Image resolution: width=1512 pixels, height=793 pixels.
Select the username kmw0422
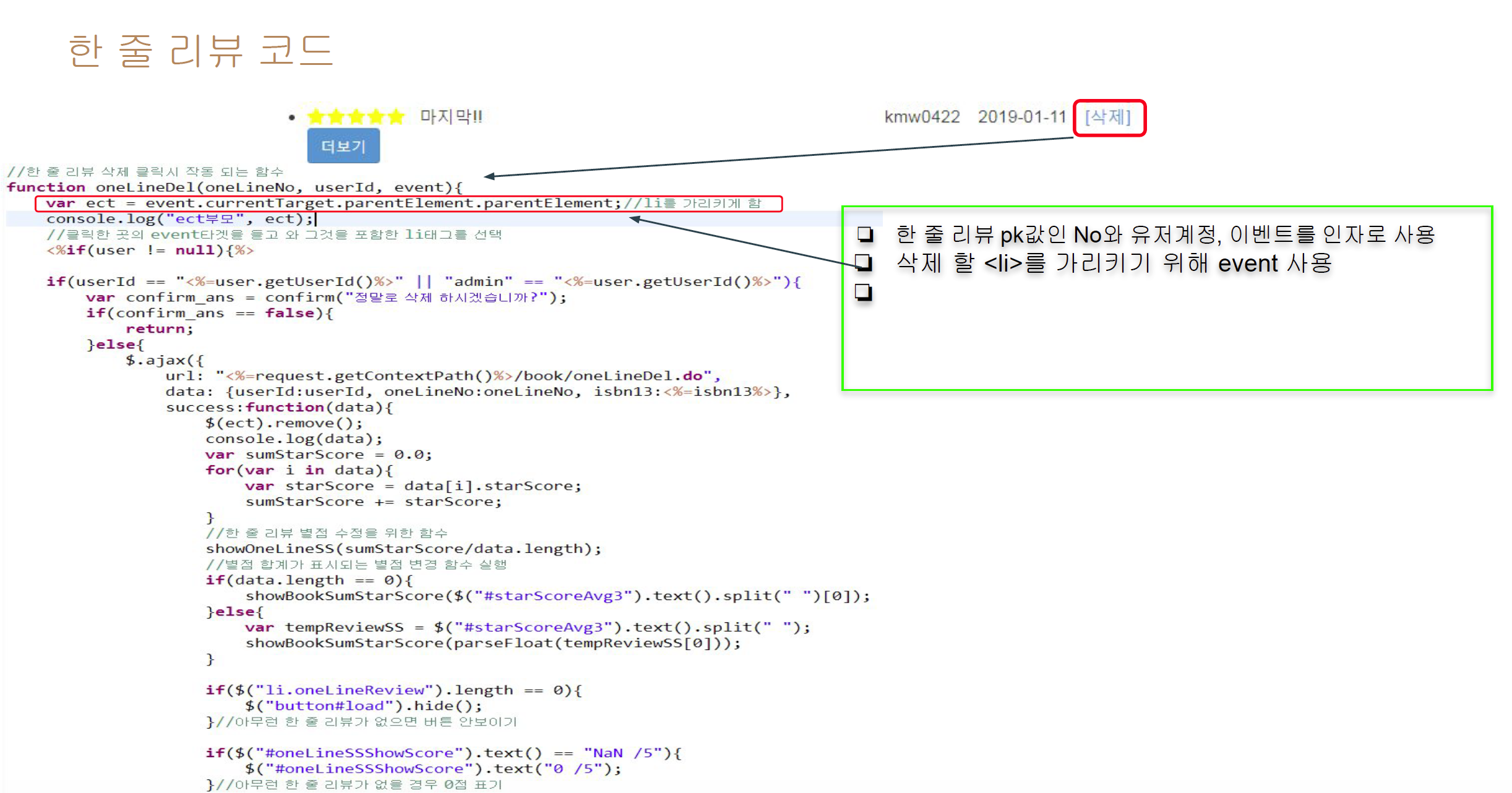click(x=921, y=116)
